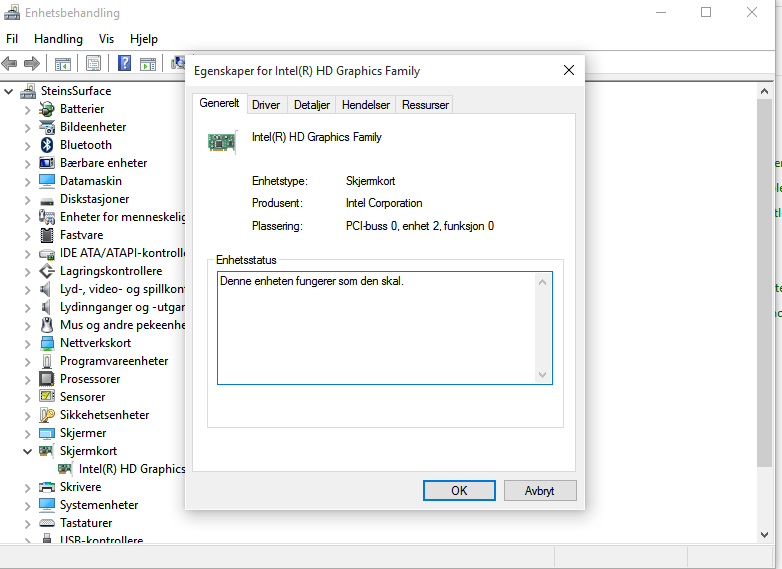
Task: Click the action pane toggle toolbar icon
Action: [148, 63]
